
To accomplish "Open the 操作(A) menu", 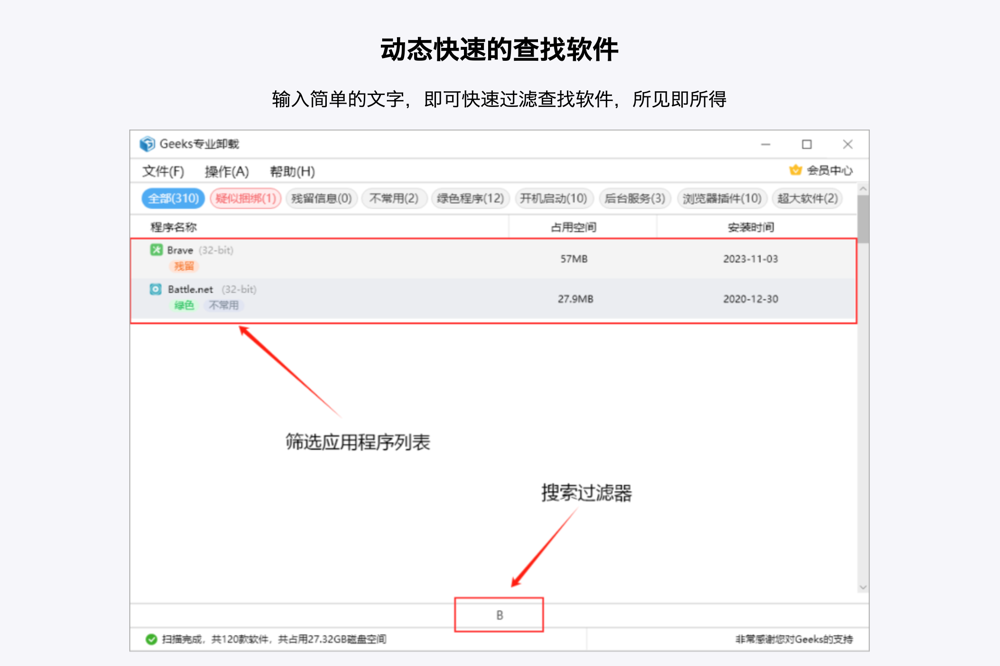I will point(228,171).
